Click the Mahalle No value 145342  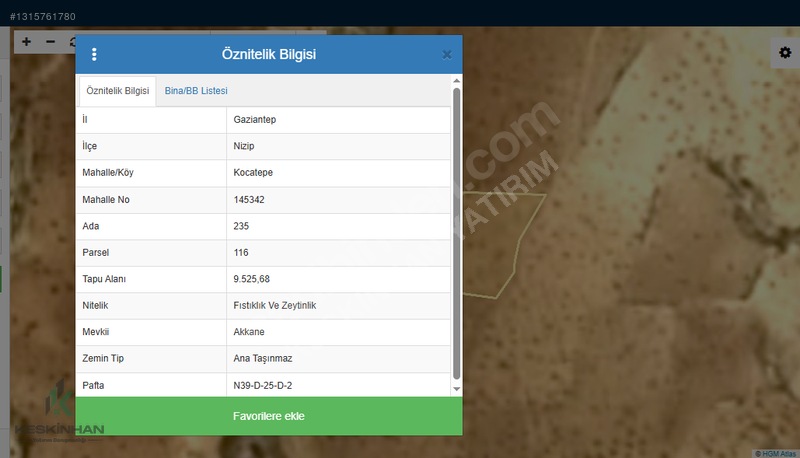(x=249, y=199)
